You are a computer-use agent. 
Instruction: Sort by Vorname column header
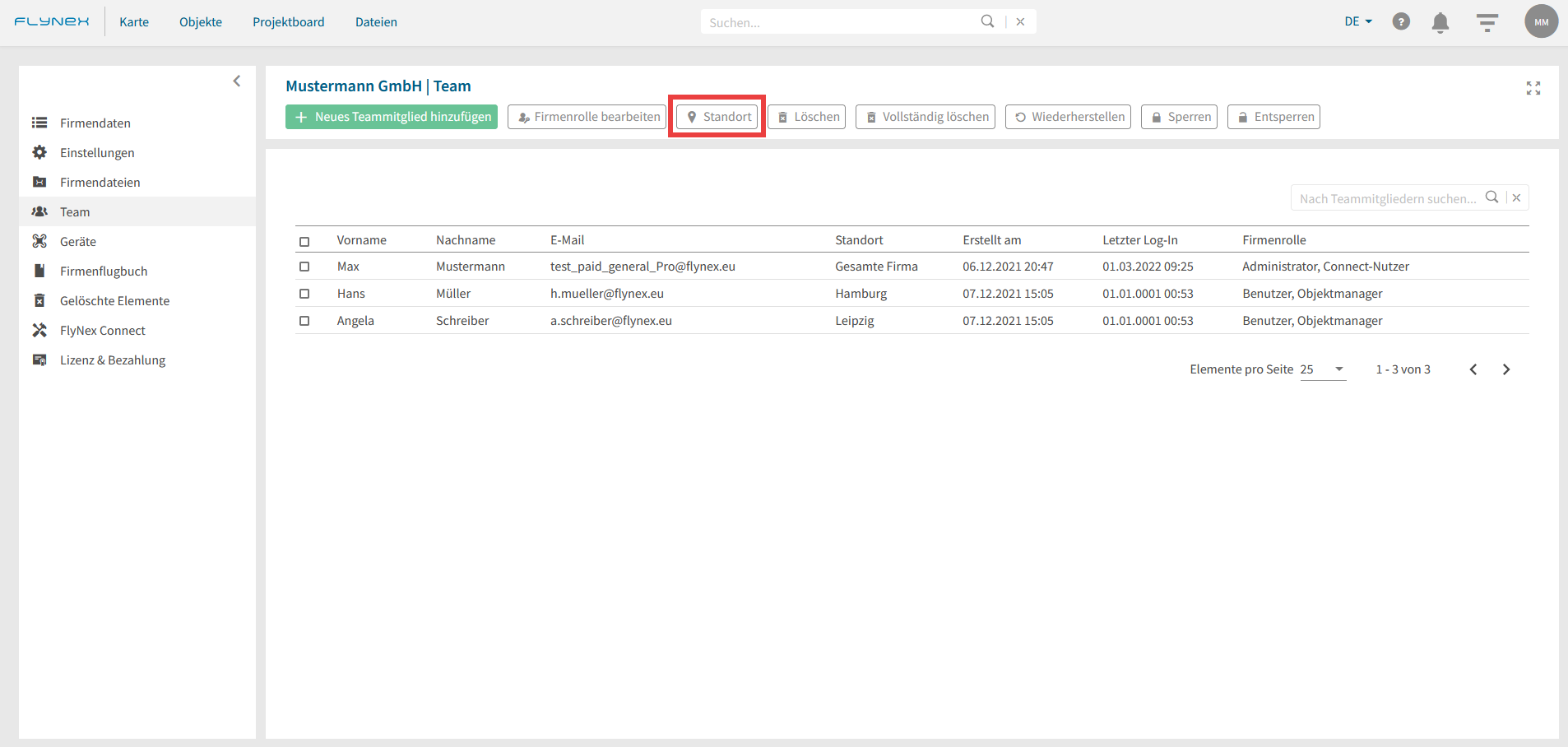click(361, 240)
